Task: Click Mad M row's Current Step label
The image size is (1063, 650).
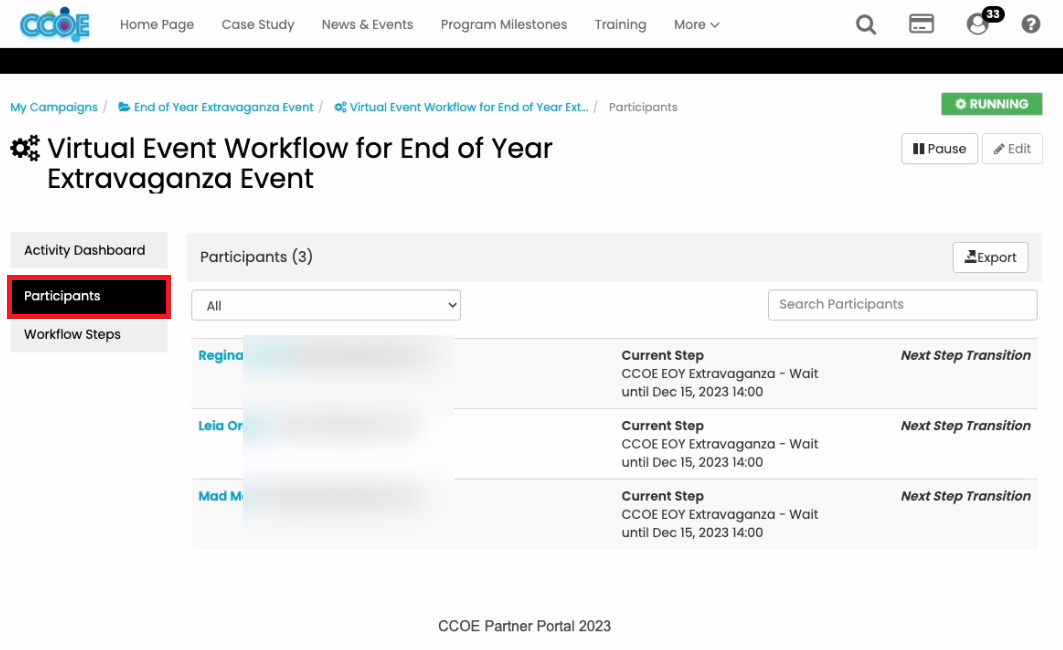Action: point(662,496)
